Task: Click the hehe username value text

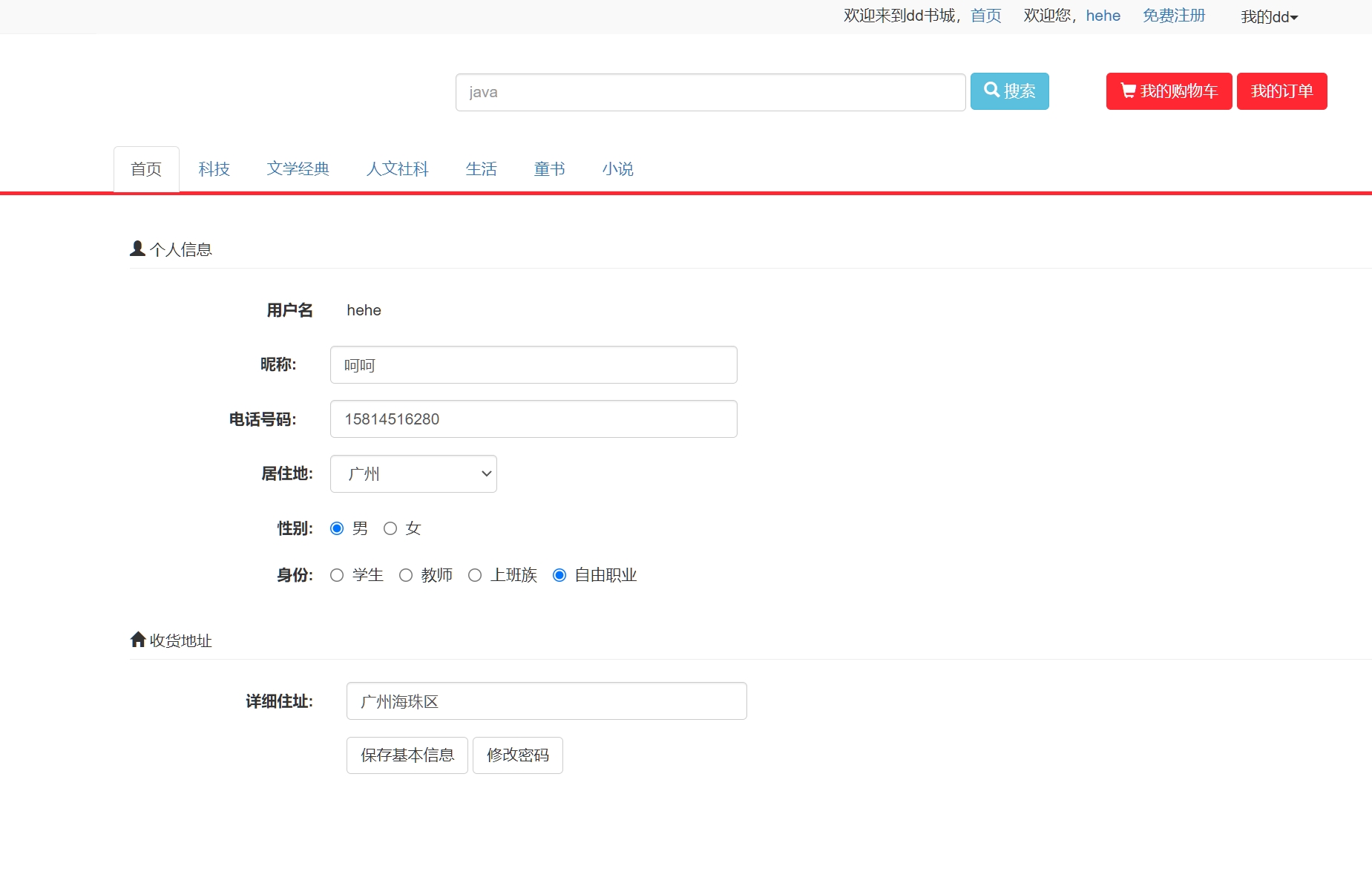Action: (364, 310)
